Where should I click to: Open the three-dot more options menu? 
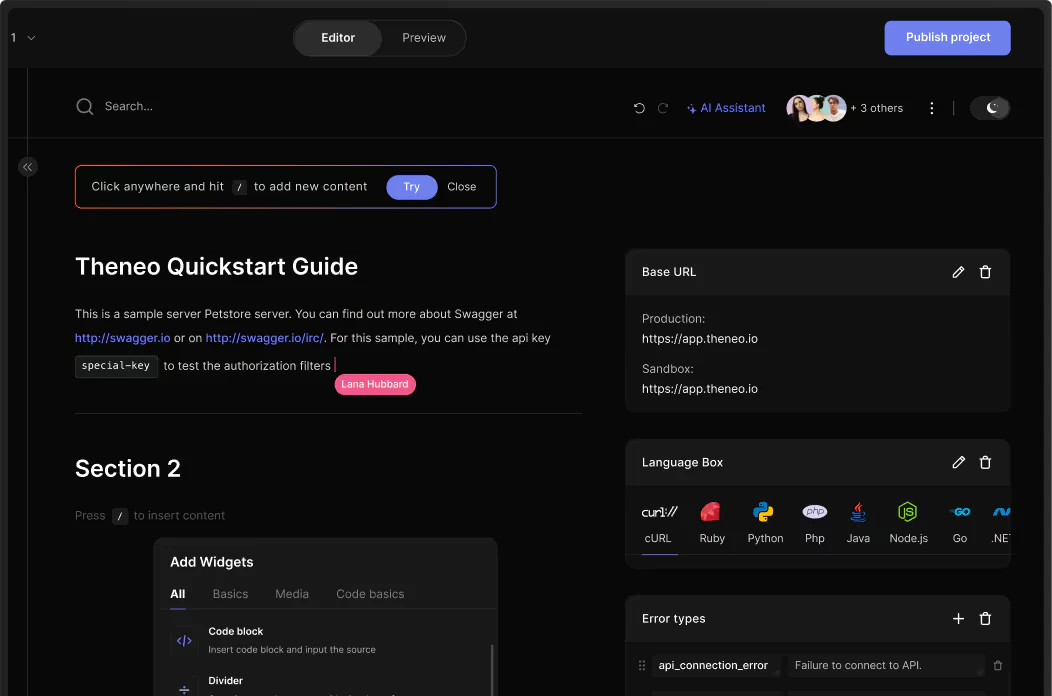coord(932,108)
